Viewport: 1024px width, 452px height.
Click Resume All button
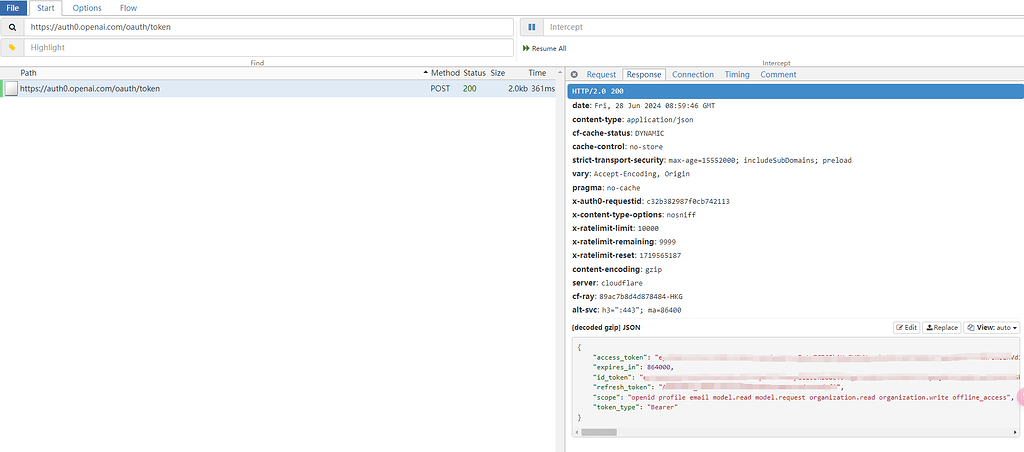click(545, 48)
